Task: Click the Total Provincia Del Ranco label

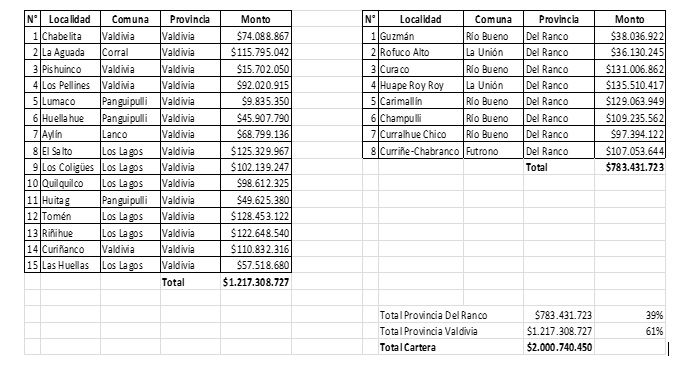Action: tap(433, 315)
